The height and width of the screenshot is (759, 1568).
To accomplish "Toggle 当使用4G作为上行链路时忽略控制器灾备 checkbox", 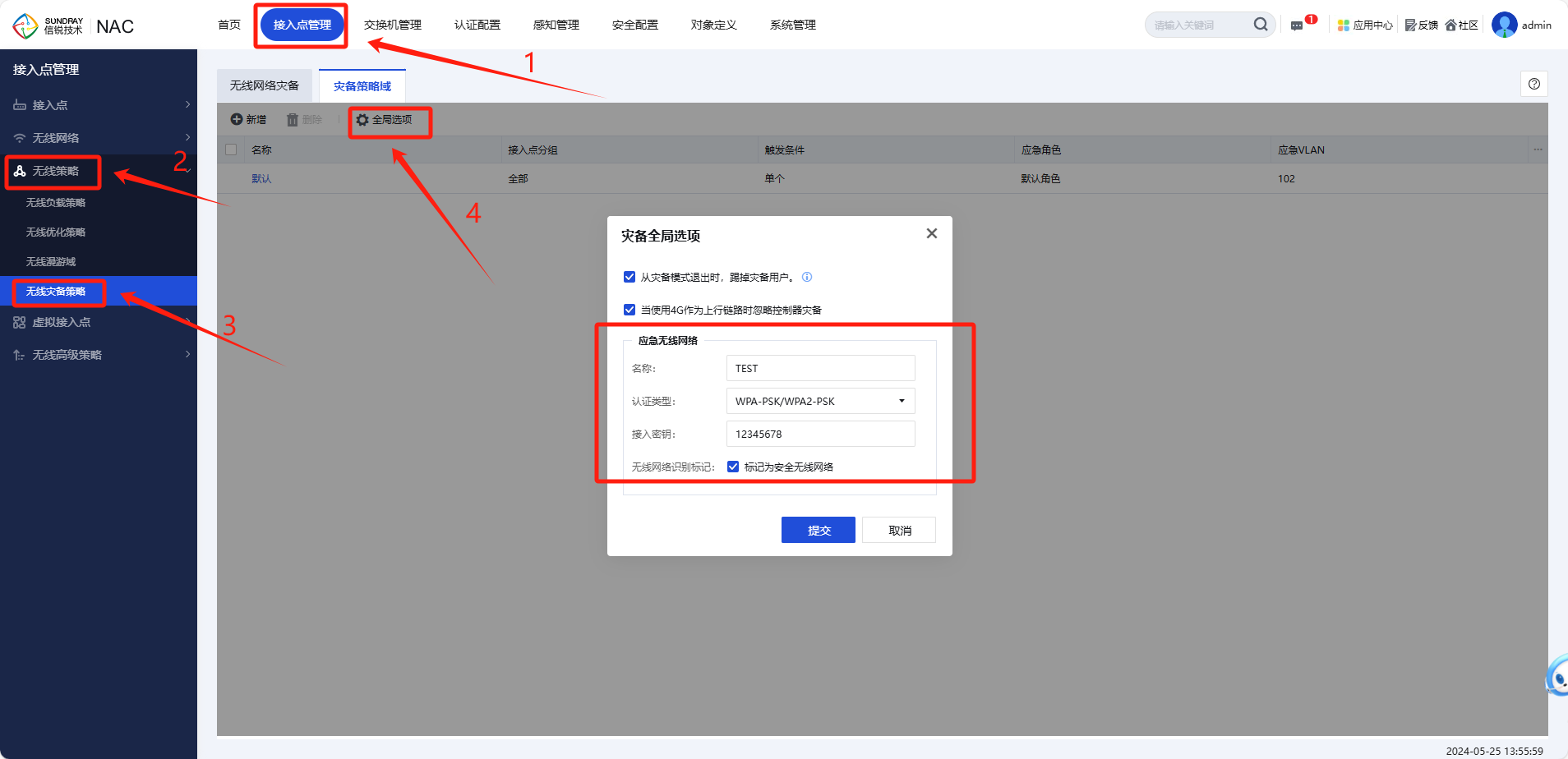I will coord(630,310).
